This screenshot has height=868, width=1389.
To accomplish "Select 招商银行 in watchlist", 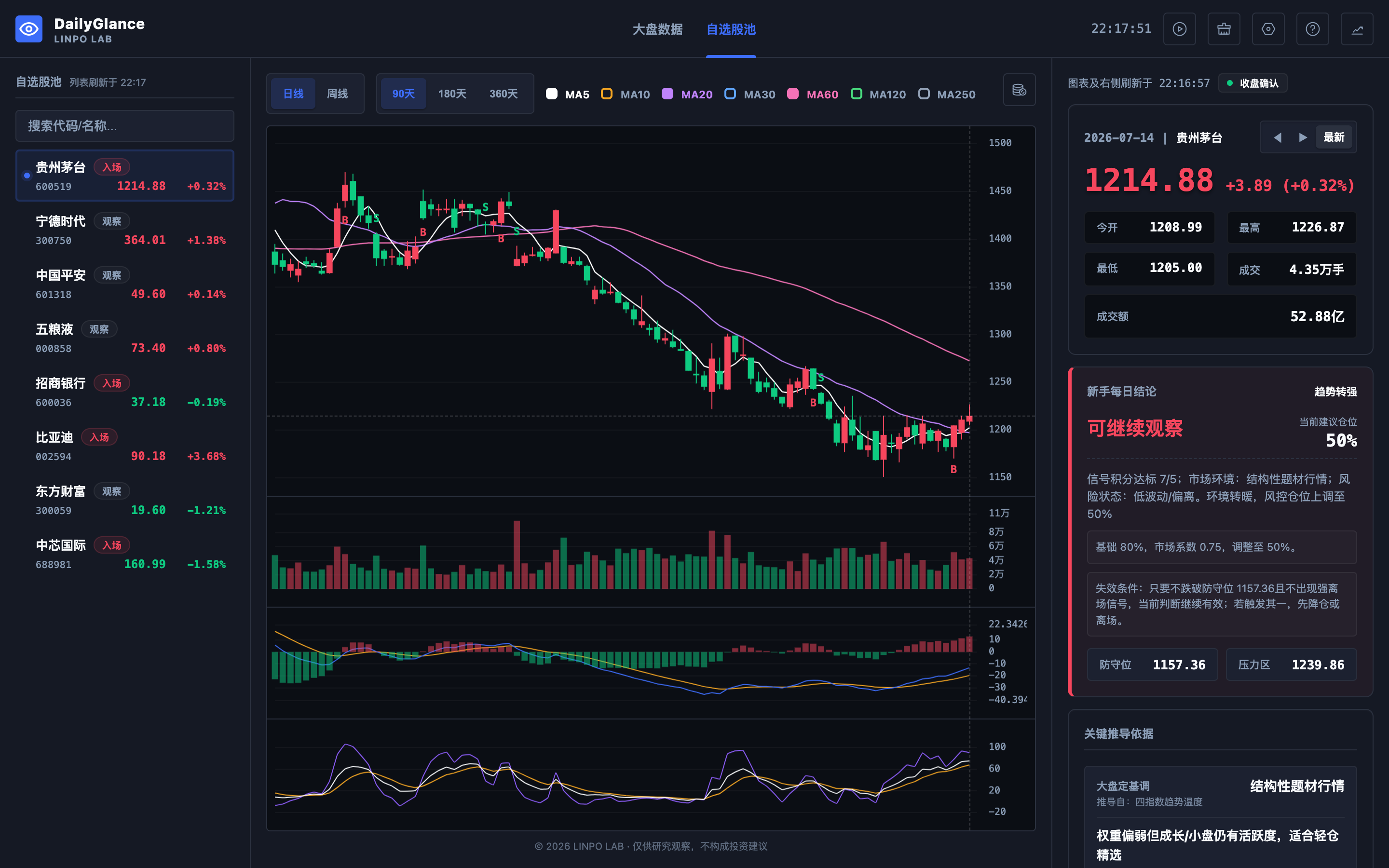I will pos(124,392).
